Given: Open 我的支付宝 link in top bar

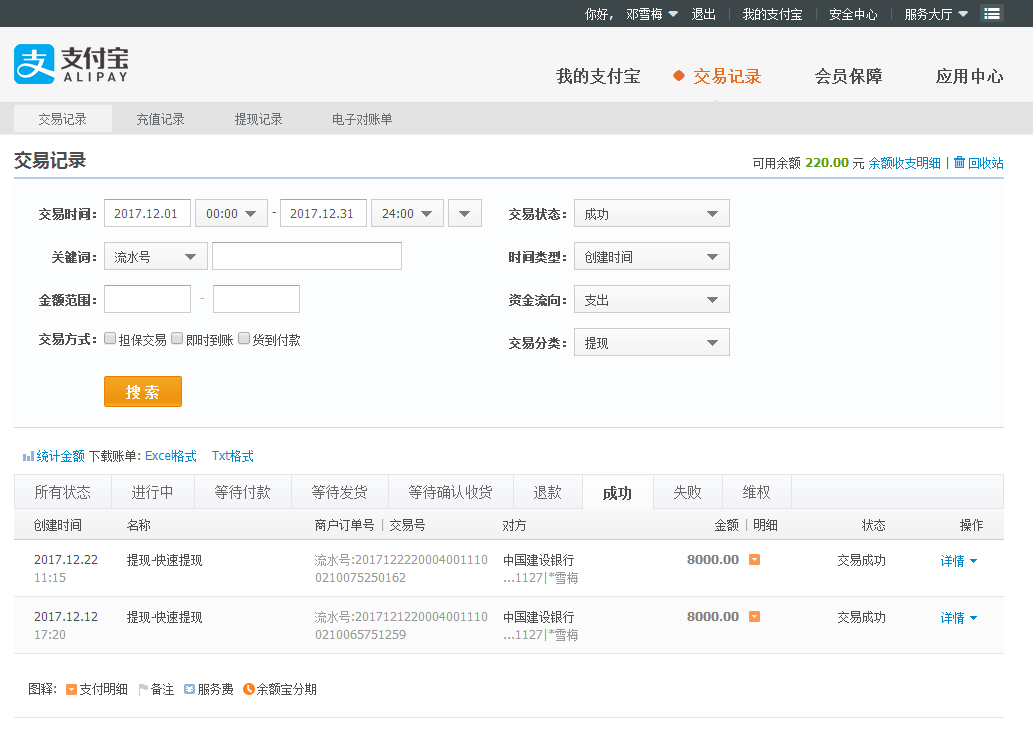Looking at the screenshot, I should click(772, 14).
